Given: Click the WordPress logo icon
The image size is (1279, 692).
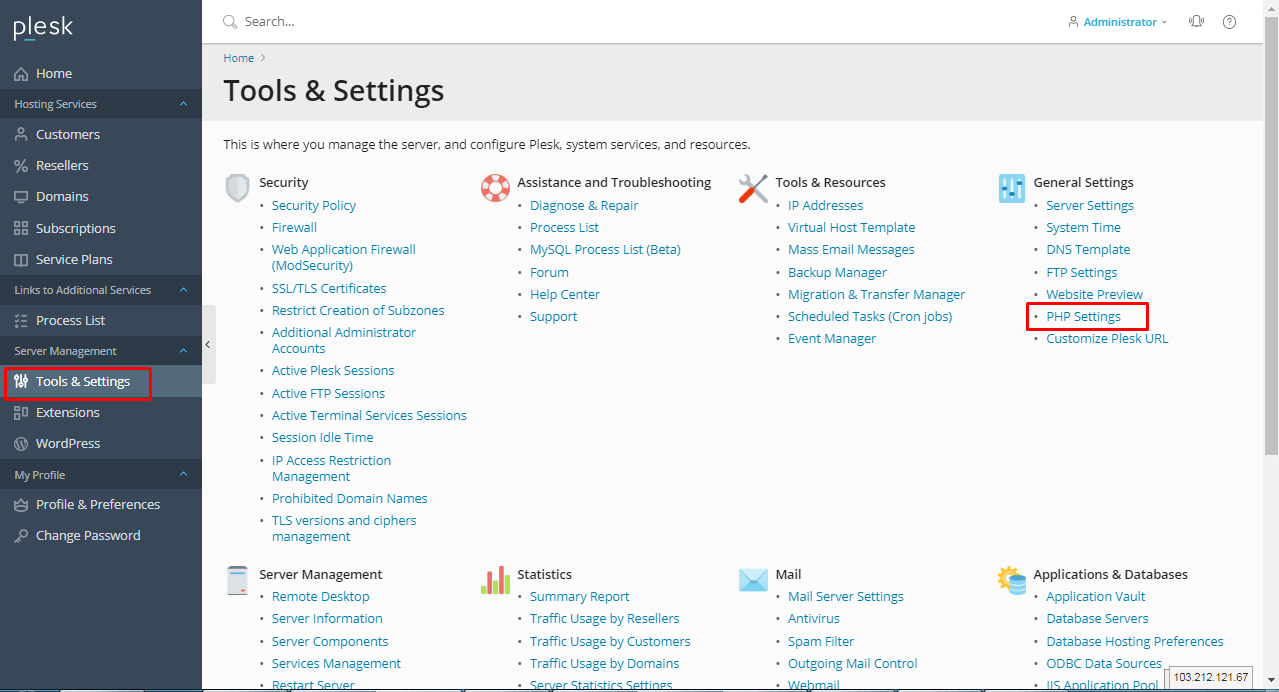Looking at the screenshot, I should tap(21, 444).
